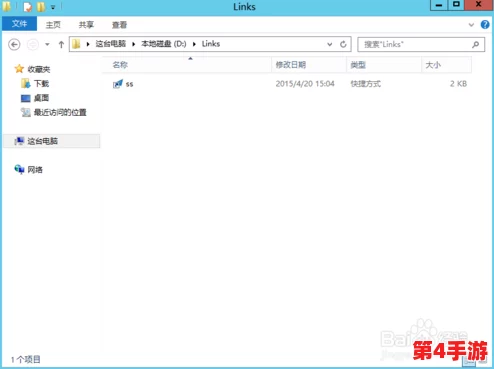Screen dimensions: 494x369
Task: Click the window system folder icon
Action: pos(6,6)
